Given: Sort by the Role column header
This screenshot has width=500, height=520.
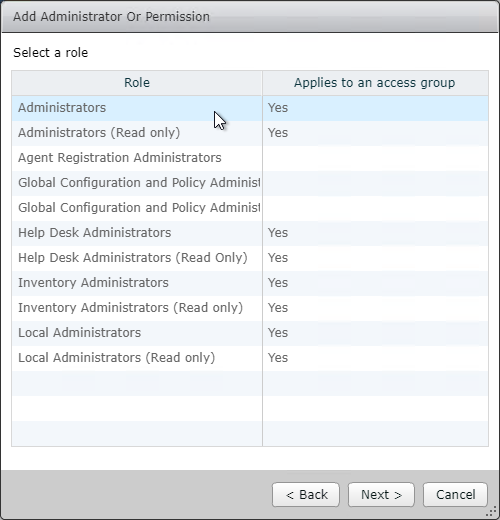Looking at the screenshot, I should (137, 83).
